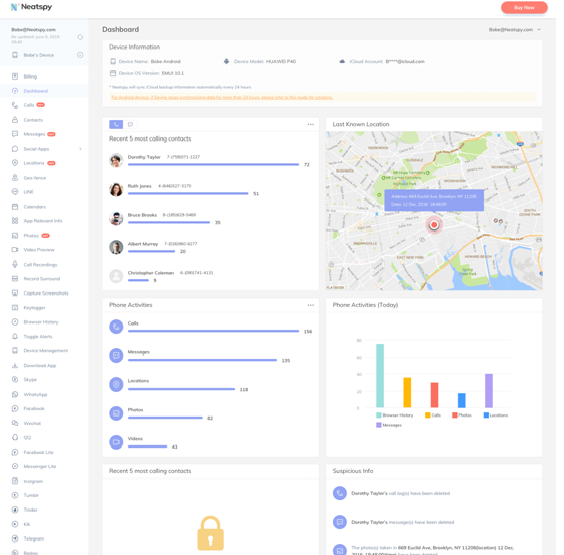Click the Skype icon in sidebar

pos(15,379)
